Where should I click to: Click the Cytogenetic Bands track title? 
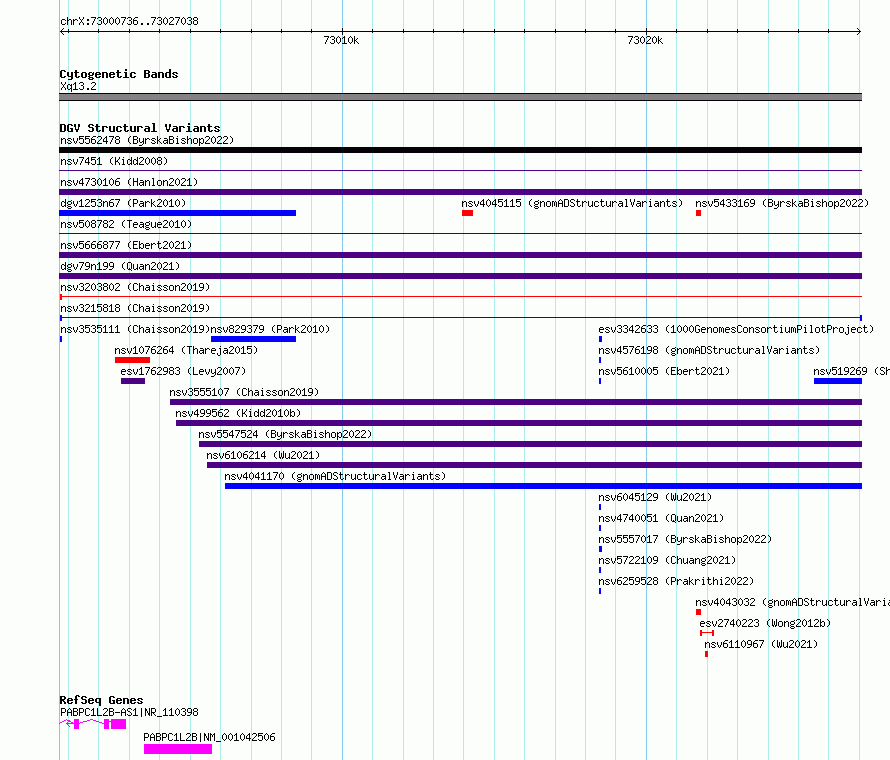click(x=119, y=74)
